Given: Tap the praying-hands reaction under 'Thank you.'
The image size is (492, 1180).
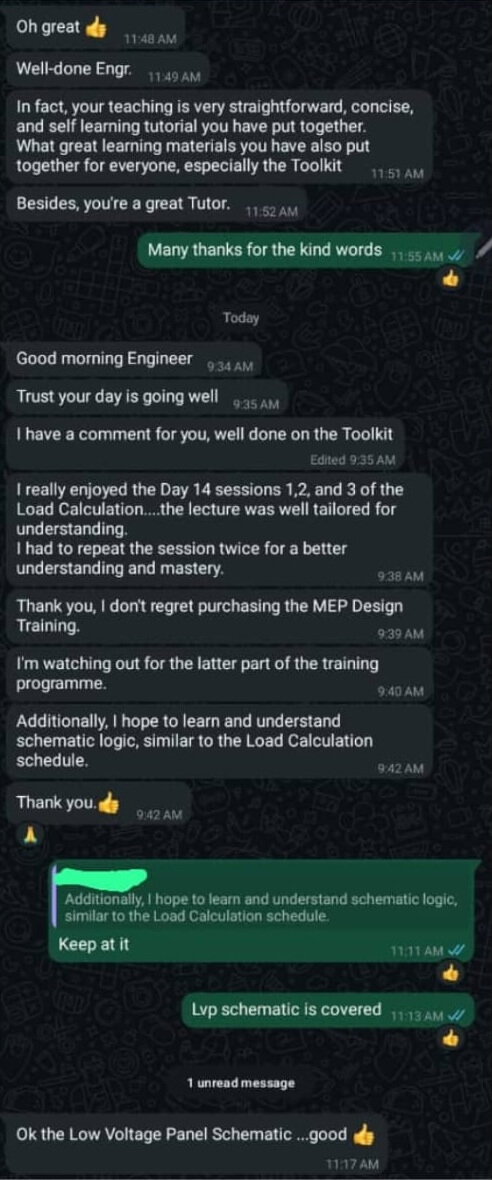Looking at the screenshot, I should (x=31, y=835).
